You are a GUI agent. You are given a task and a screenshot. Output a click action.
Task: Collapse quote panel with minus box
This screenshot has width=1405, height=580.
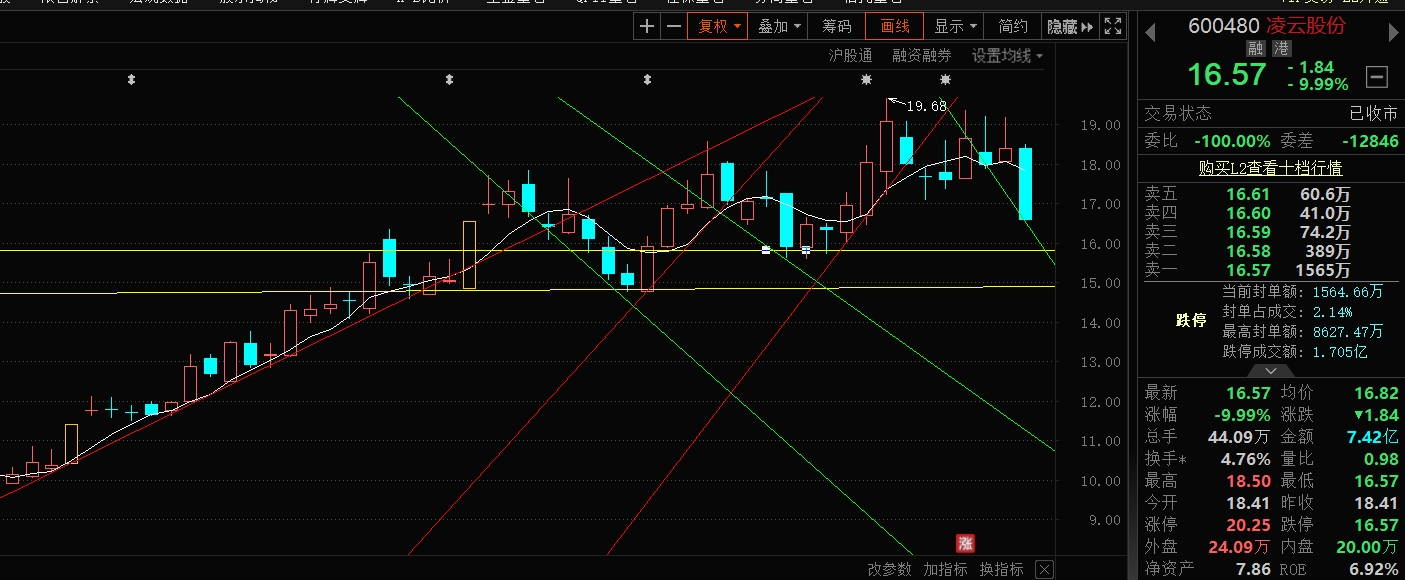pos(1377,76)
